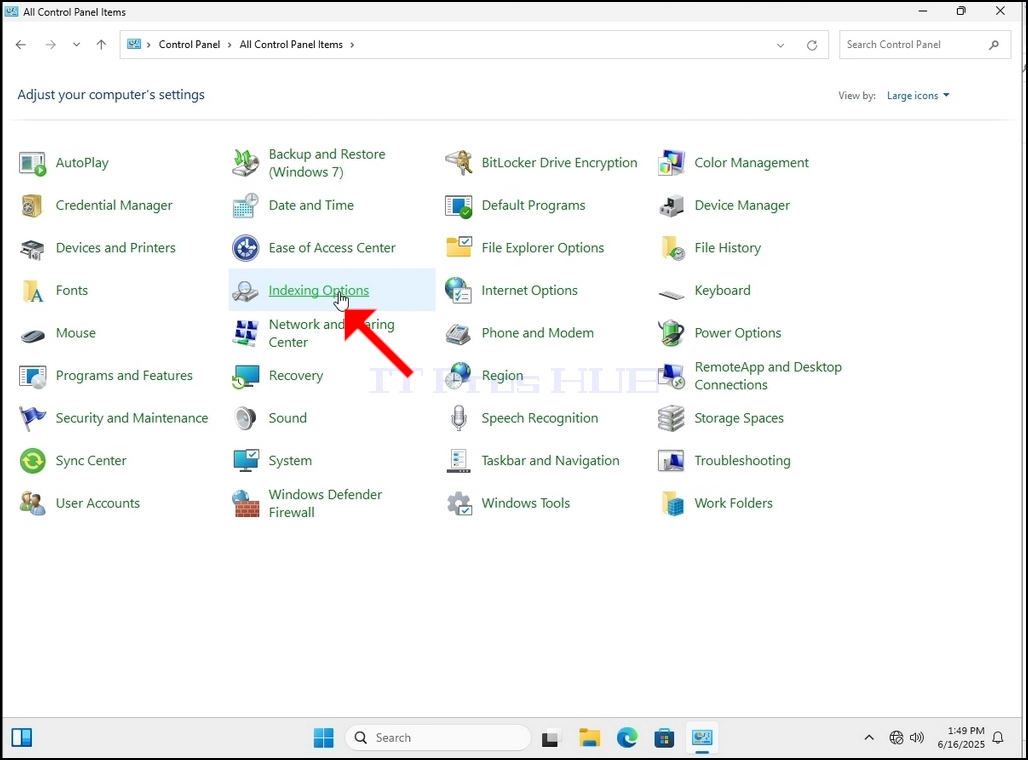The width and height of the screenshot is (1028, 760).
Task: Click the Recovery icon
Action: point(245,376)
